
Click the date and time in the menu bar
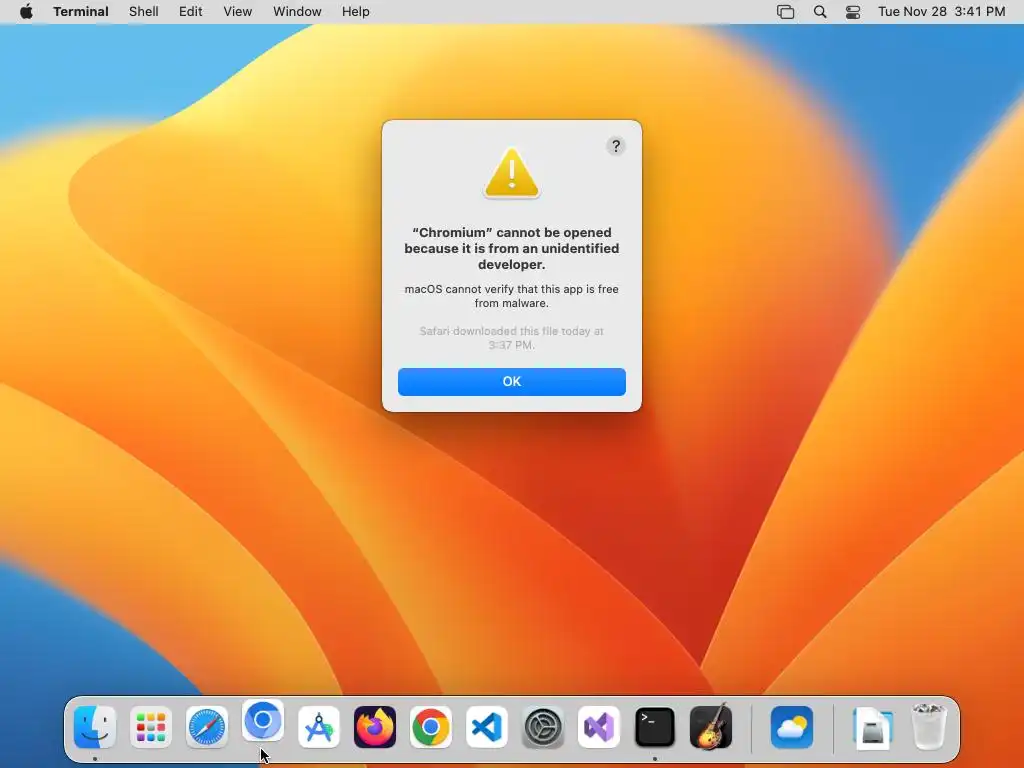point(942,12)
